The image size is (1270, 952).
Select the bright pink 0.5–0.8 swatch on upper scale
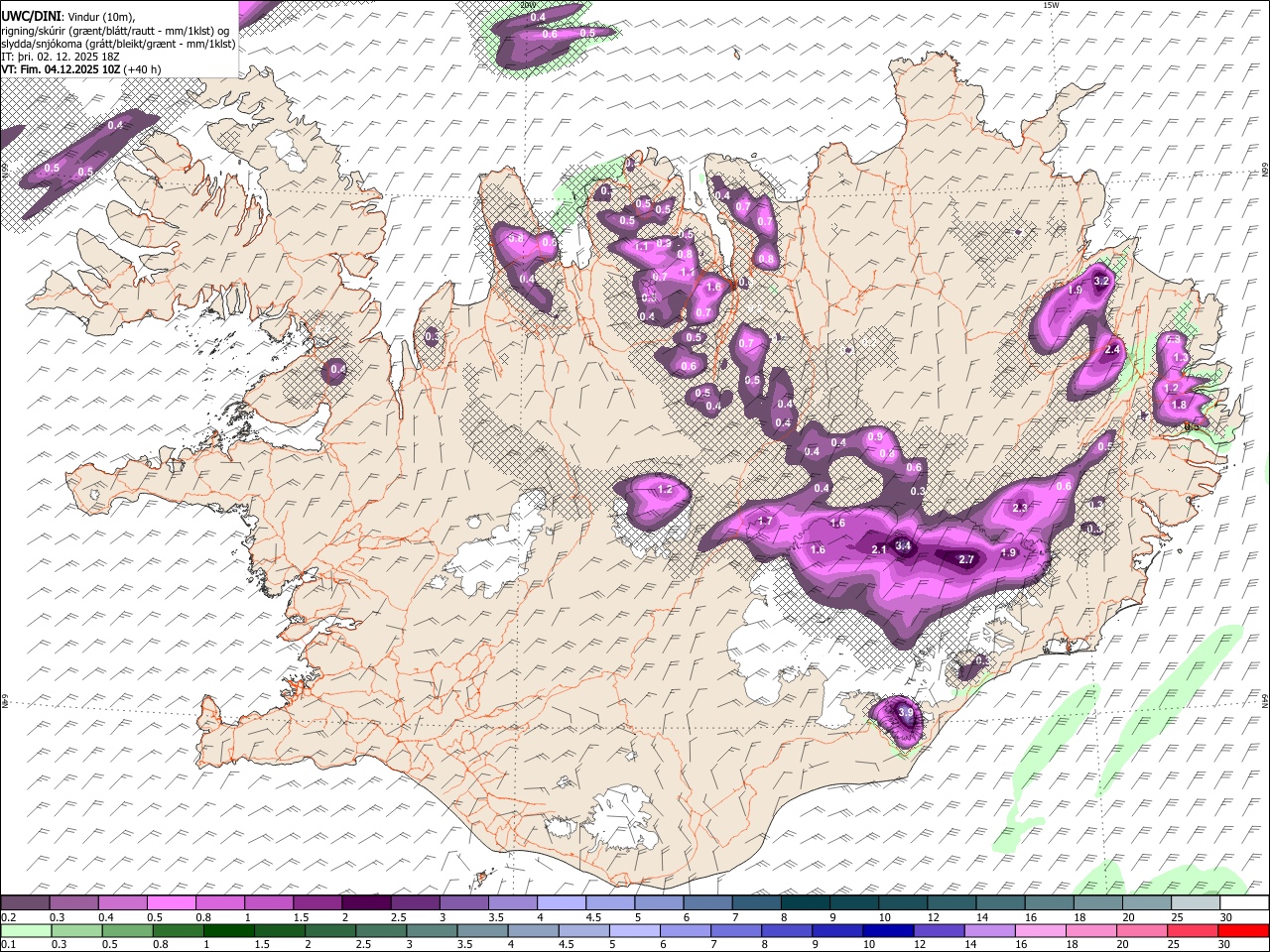[171, 903]
